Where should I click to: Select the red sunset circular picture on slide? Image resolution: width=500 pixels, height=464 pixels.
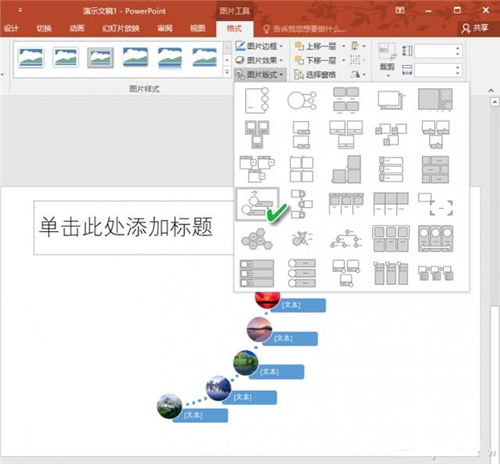267,299
